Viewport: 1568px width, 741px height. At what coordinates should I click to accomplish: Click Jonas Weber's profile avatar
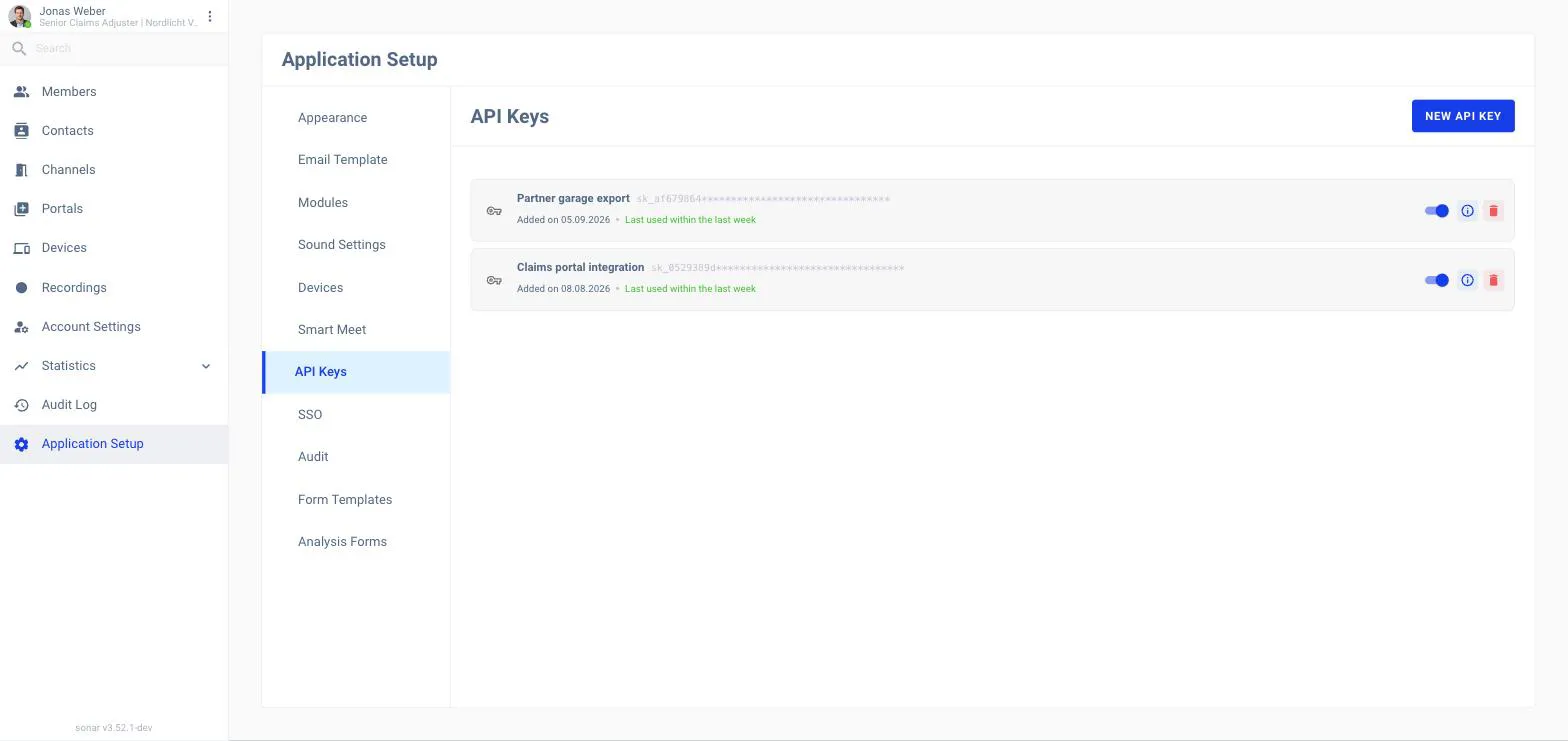20,16
